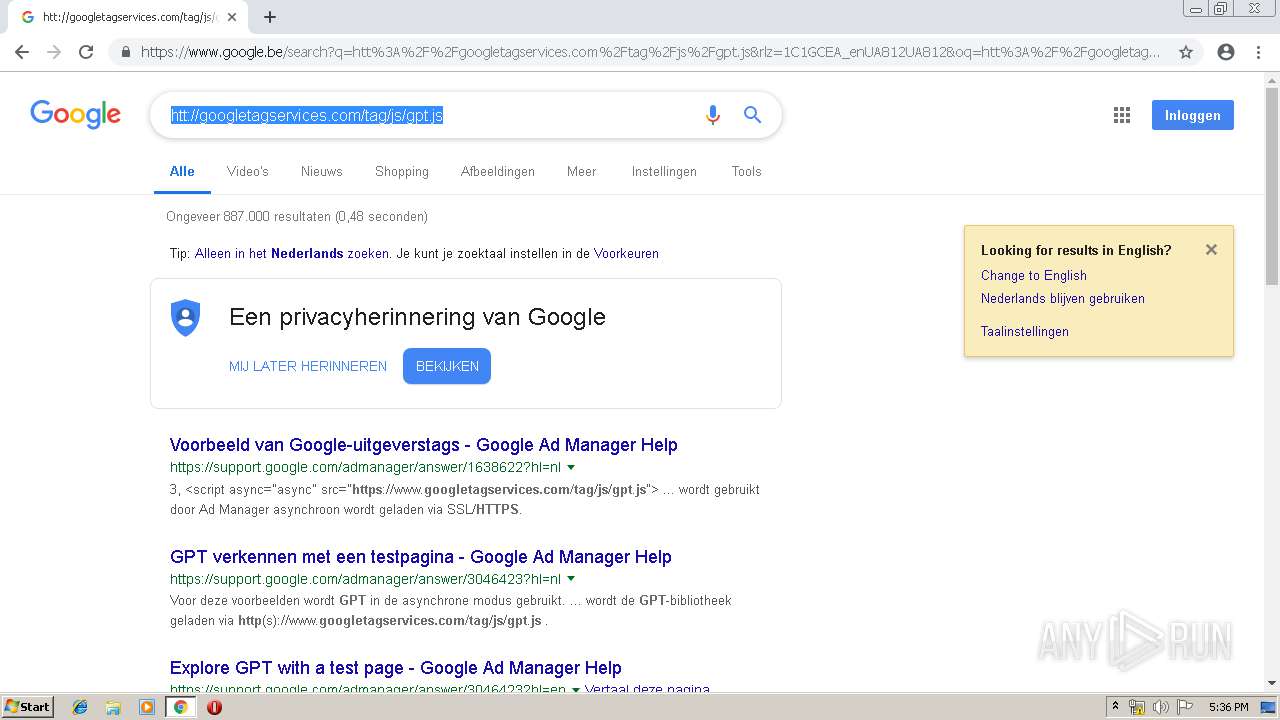
Task: Launch Internet Explorer from the taskbar
Action: [x=80, y=707]
